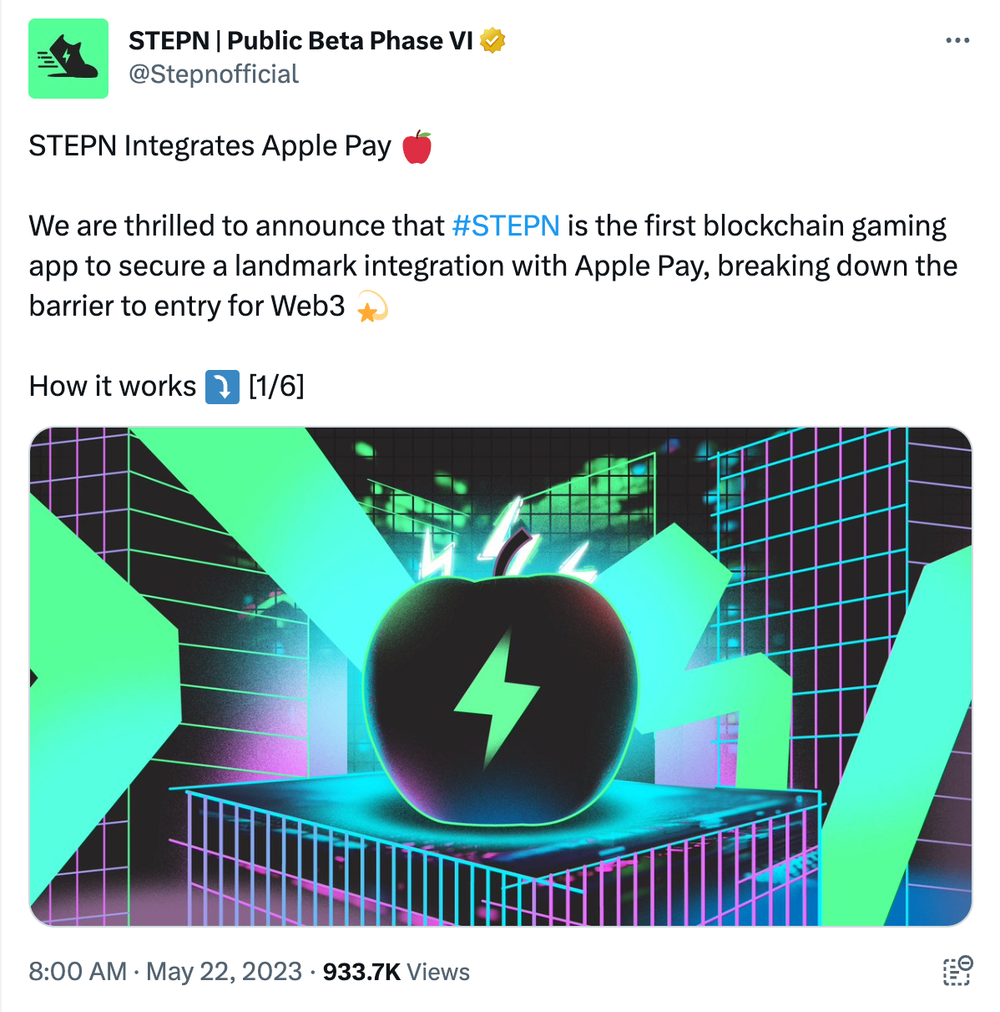Click the May 22, 2023 date
The height and width of the screenshot is (1012, 1000).
(223, 971)
